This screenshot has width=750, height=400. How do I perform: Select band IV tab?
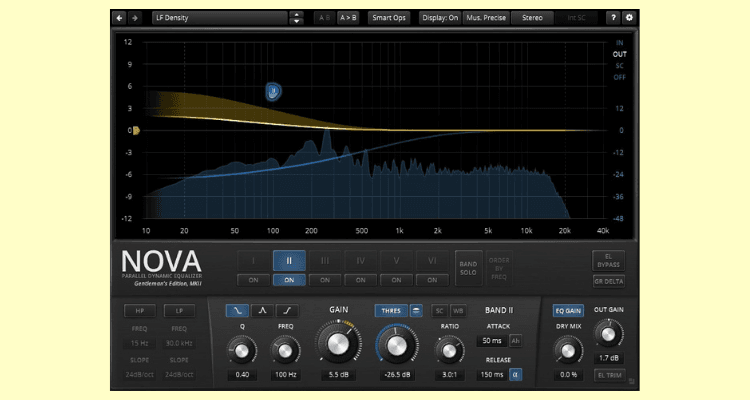point(361,261)
